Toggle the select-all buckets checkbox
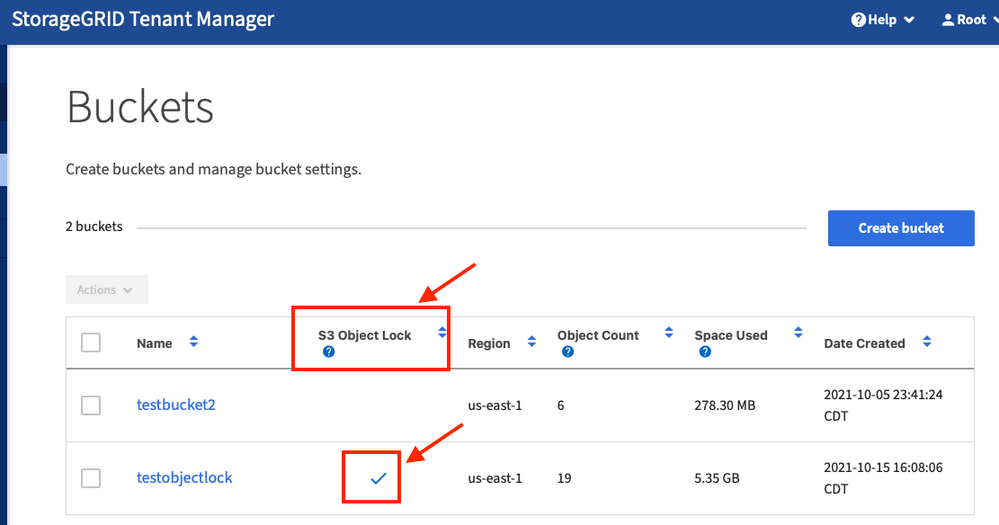 tap(91, 342)
